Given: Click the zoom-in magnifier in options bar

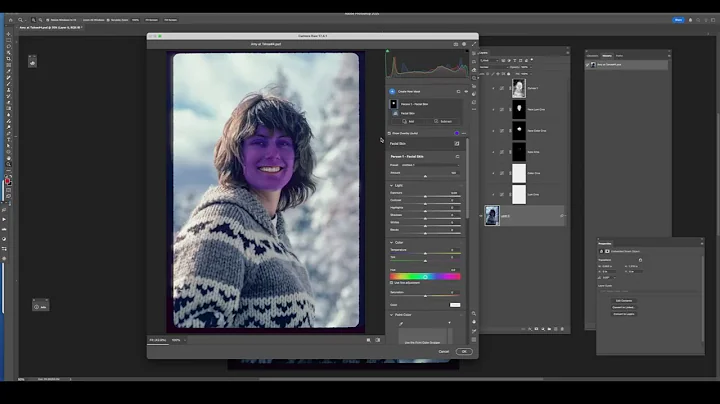Looking at the screenshot, I should coord(34,20).
